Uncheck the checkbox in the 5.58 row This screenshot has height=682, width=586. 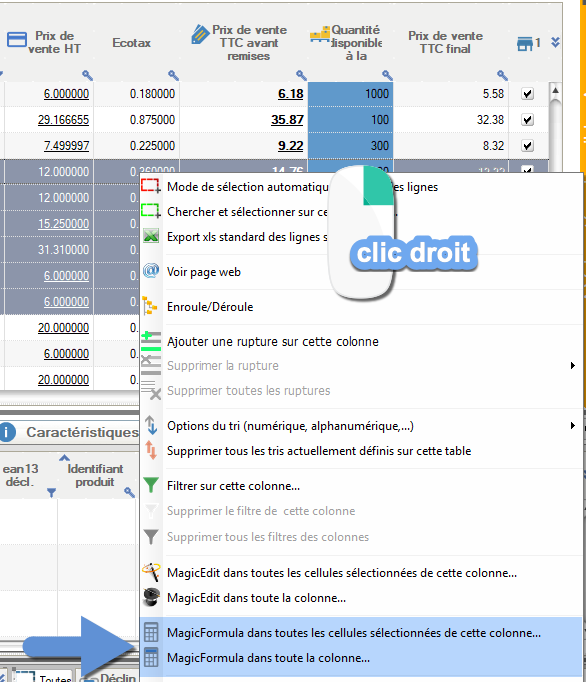(527, 94)
